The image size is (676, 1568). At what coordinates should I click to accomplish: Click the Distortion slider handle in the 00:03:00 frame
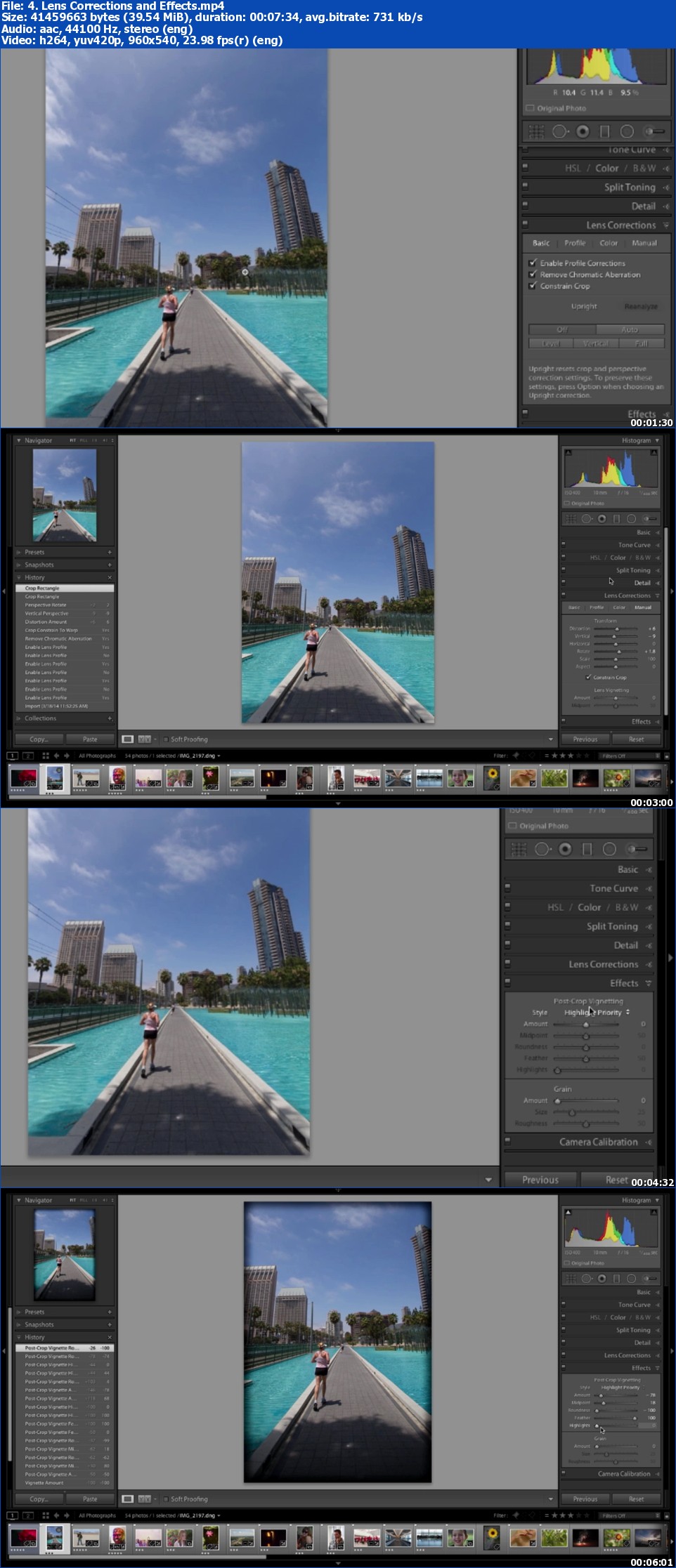[x=617, y=628]
